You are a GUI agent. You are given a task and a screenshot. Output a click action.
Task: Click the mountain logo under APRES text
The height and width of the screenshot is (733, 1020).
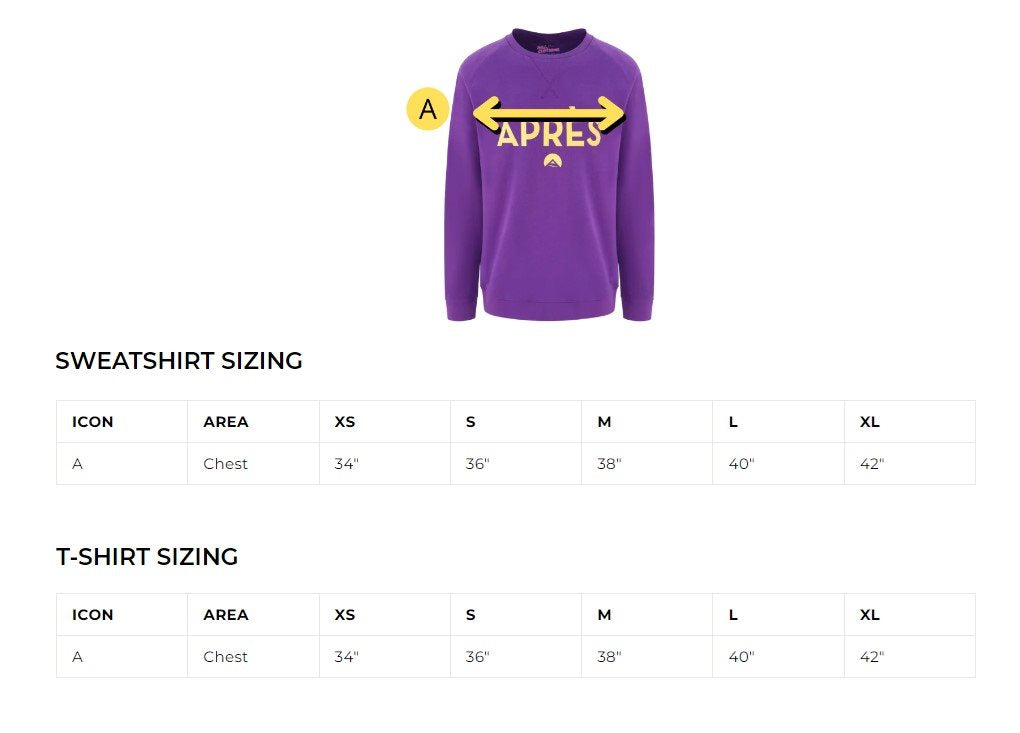[x=551, y=161]
